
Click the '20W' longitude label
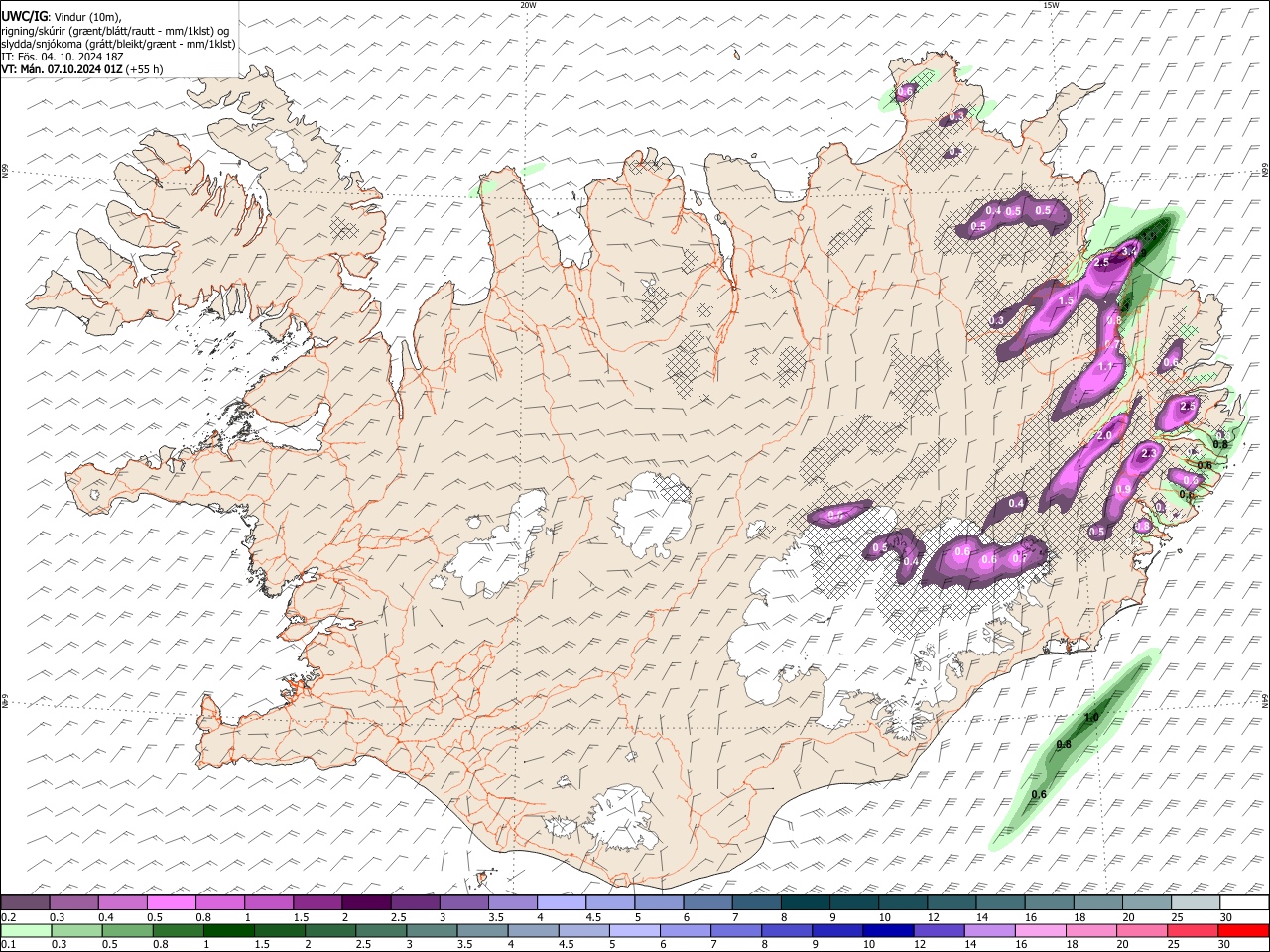click(x=528, y=5)
